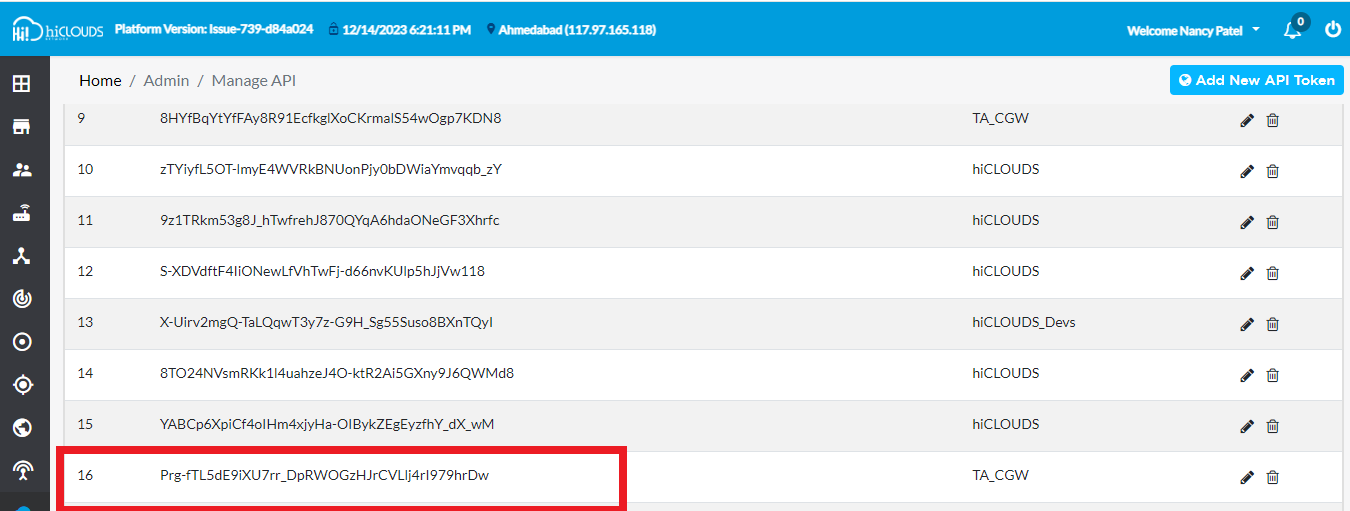Click the lock icon beside the date
The width and height of the screenshot is (1350, 511).
[333, 30]
